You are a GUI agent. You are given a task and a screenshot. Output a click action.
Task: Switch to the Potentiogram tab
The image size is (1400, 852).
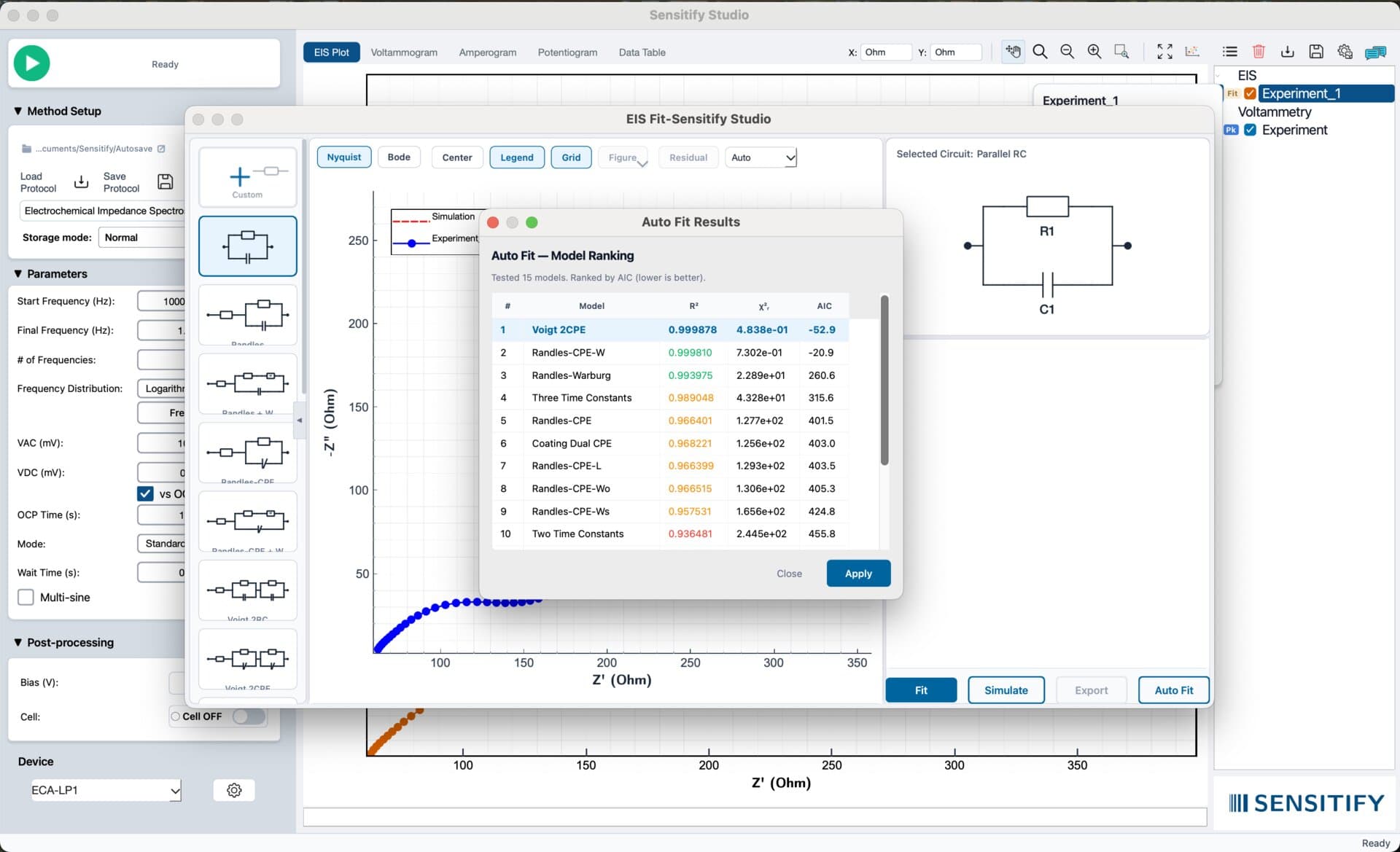click(567, 52)
